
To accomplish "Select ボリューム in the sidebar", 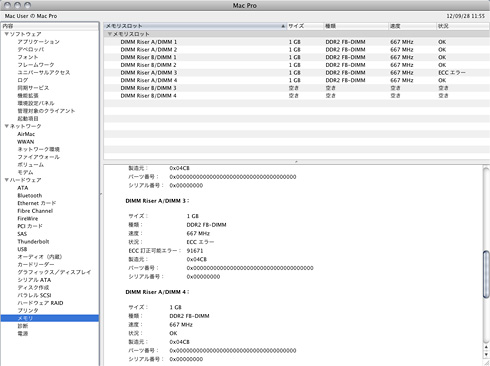I will click(x=31, y=165).
